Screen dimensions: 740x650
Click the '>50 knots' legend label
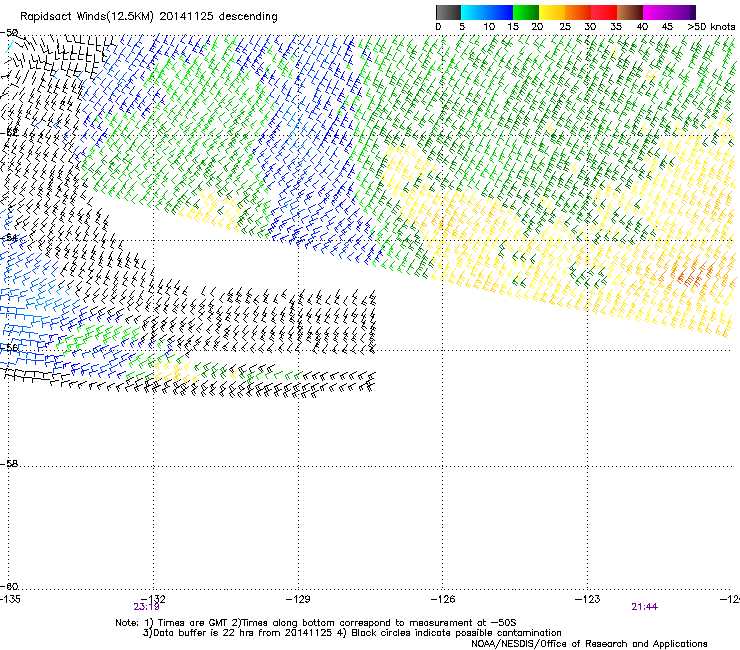[711, 27]
